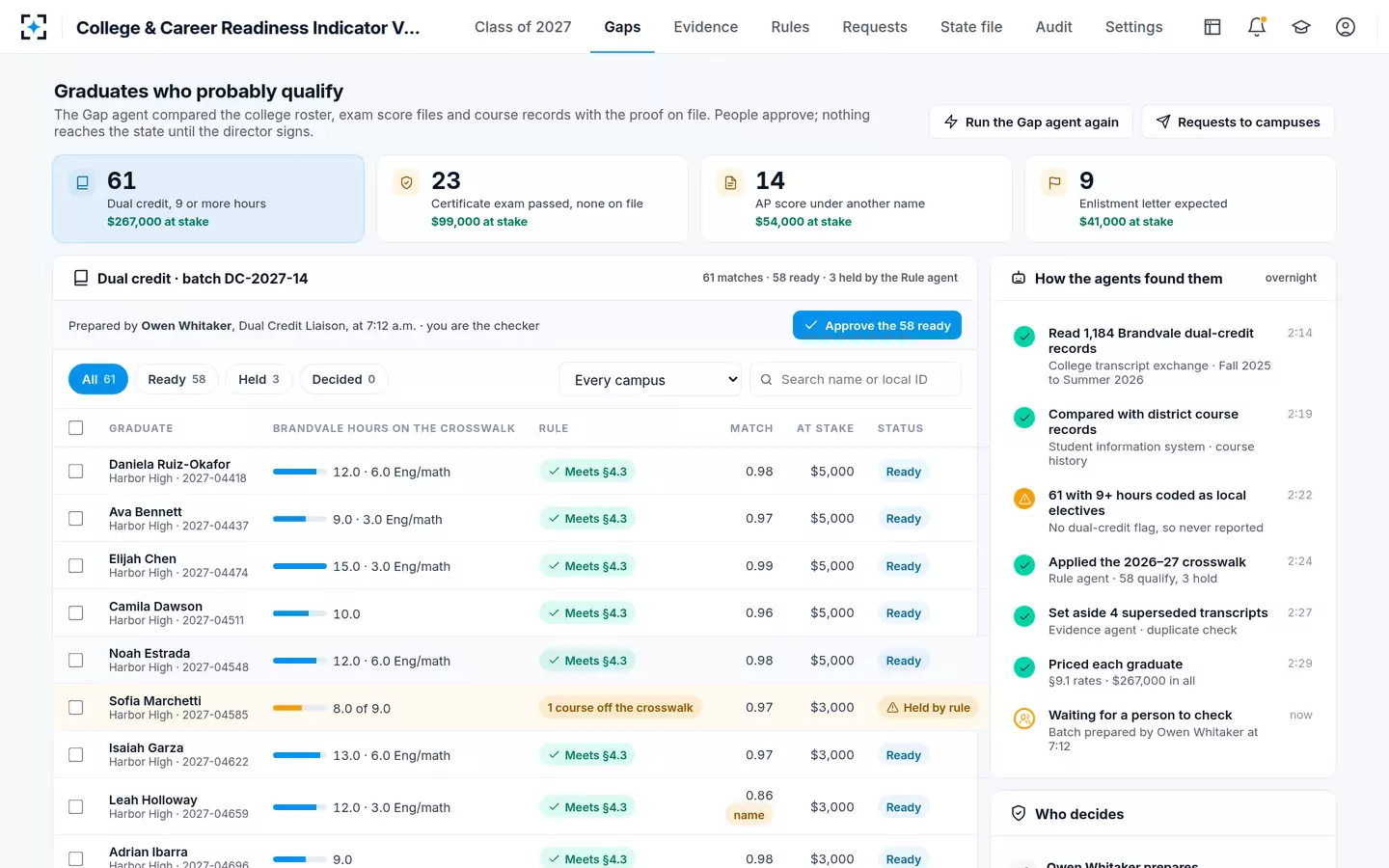Open the Rules tab

tap(790, 27)
